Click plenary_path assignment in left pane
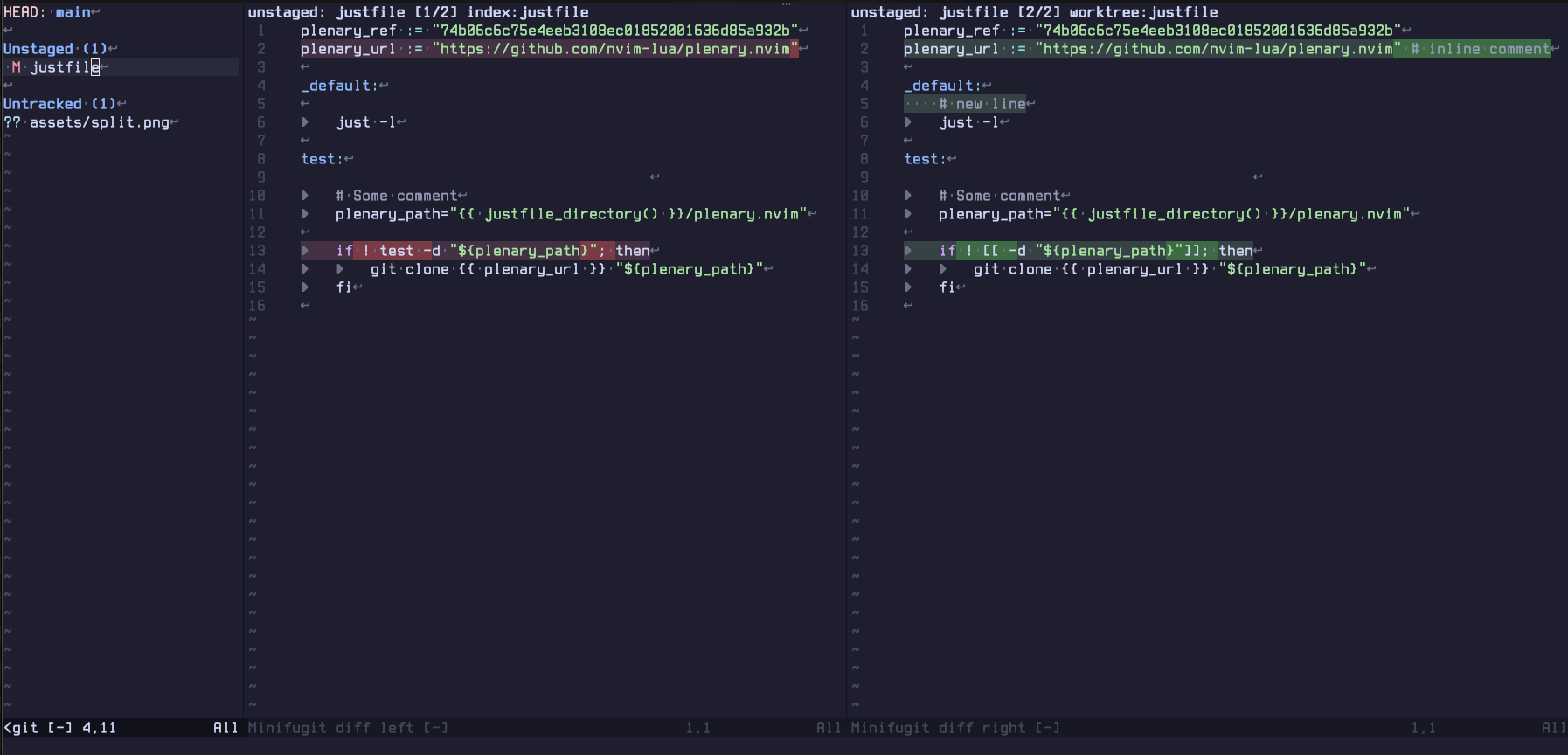The width and height of the screenshot is (1568, 755). [x=572, y=214]
